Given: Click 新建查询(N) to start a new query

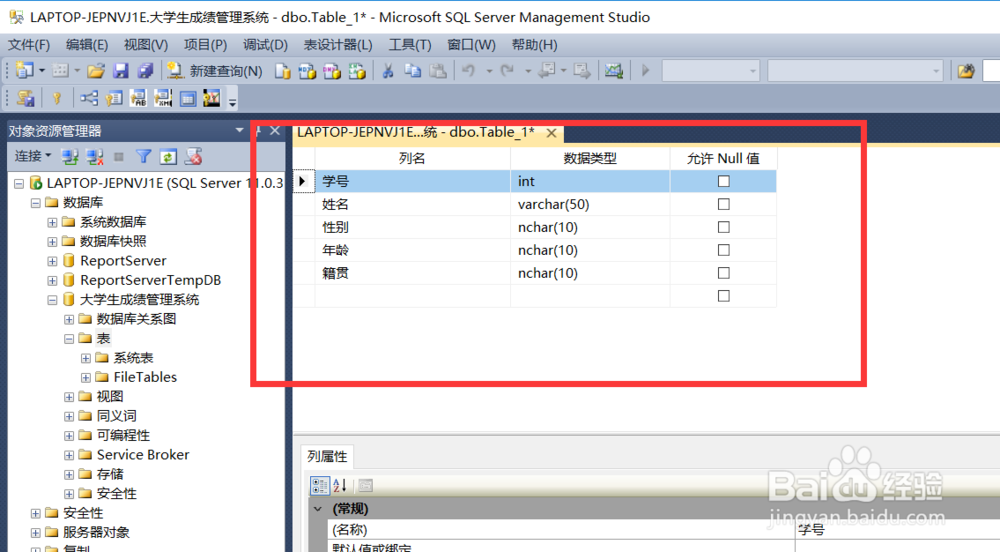Looking at the screenshot, I should pyautogui.click(x=214, y=71).
